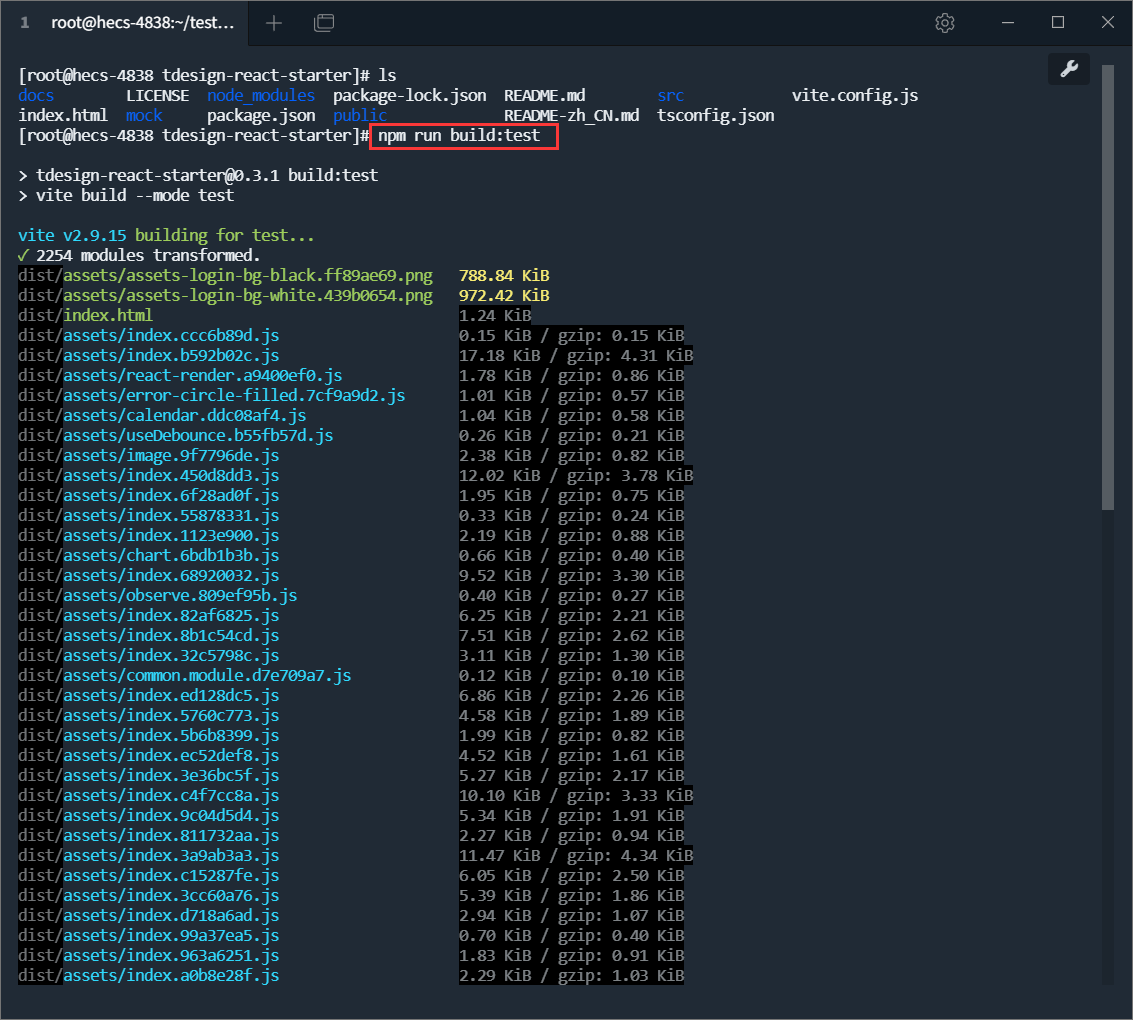The image size is (1133, 1020).
Task: Click the wrench tools icon
Action: (x=1069, y=69)
